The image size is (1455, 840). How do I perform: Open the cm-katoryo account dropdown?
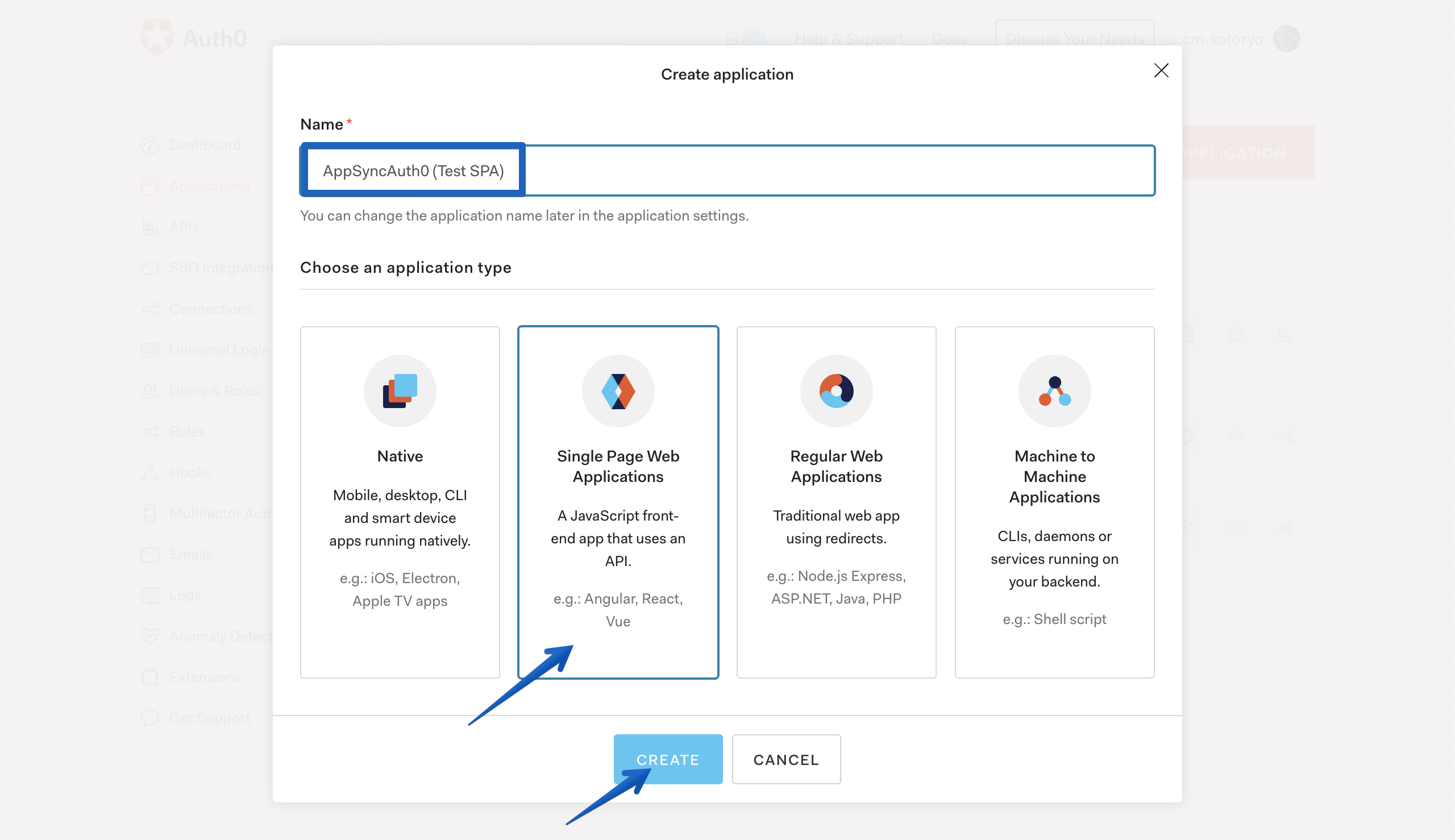[1234, 39]
